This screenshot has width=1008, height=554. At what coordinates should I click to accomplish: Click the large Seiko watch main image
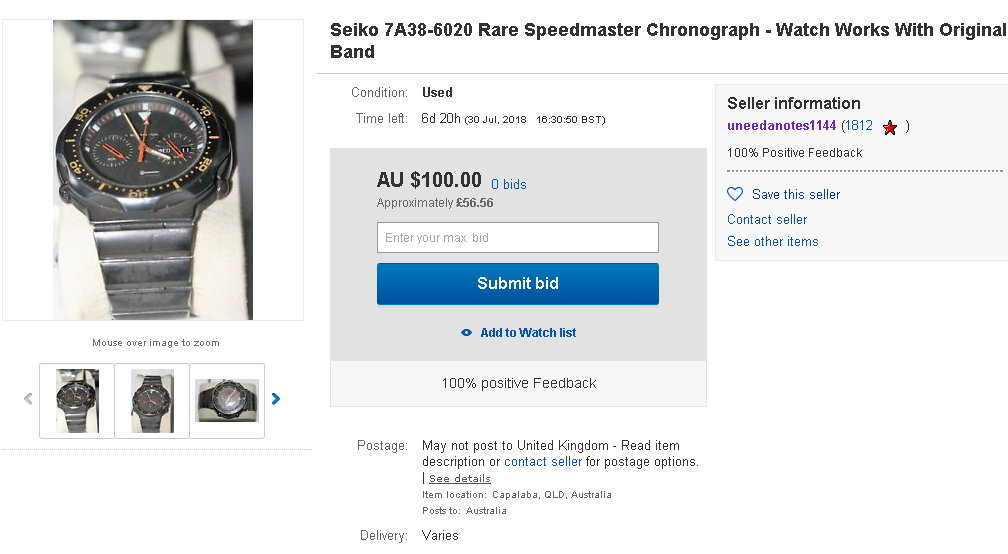click(x=153, y=170)
